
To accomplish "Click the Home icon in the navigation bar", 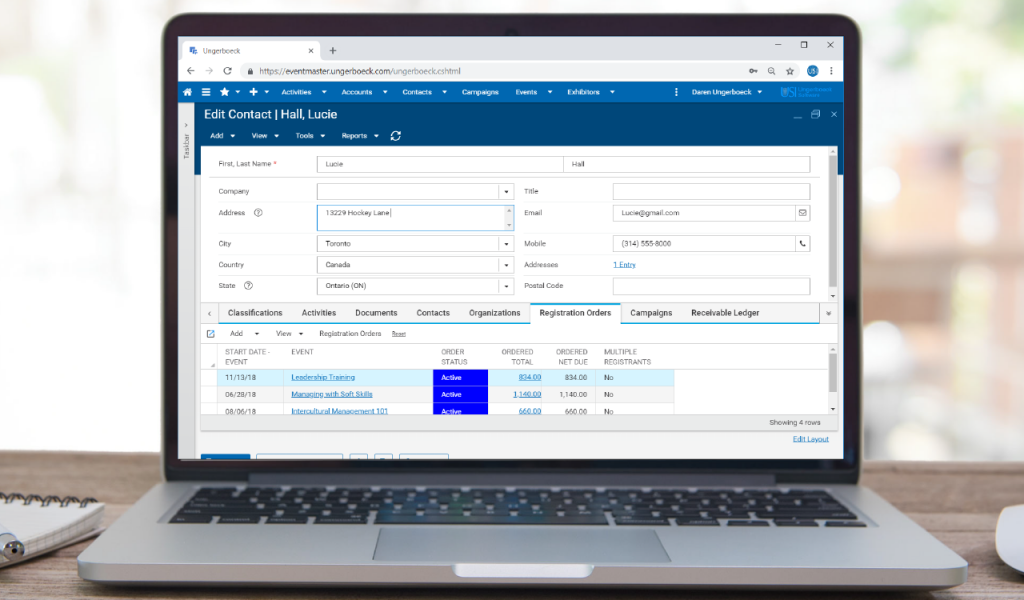I will [188, 92].
